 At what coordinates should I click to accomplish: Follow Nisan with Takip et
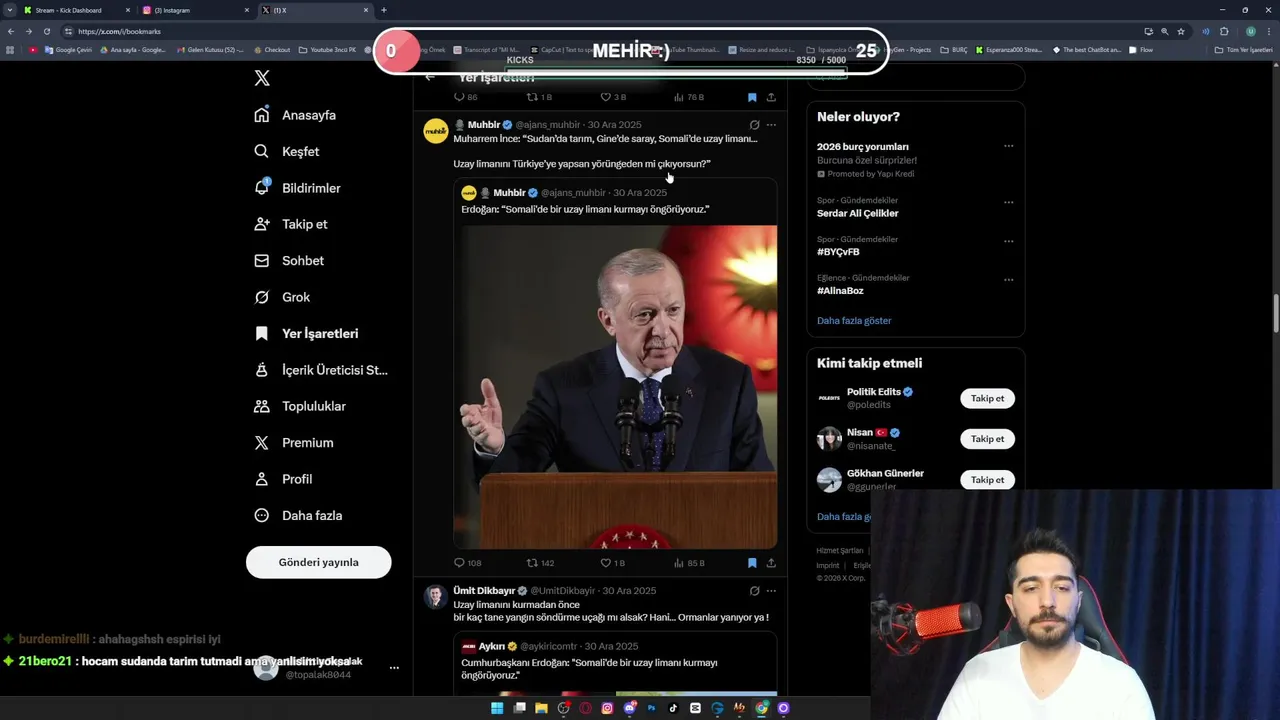(987, 439)
